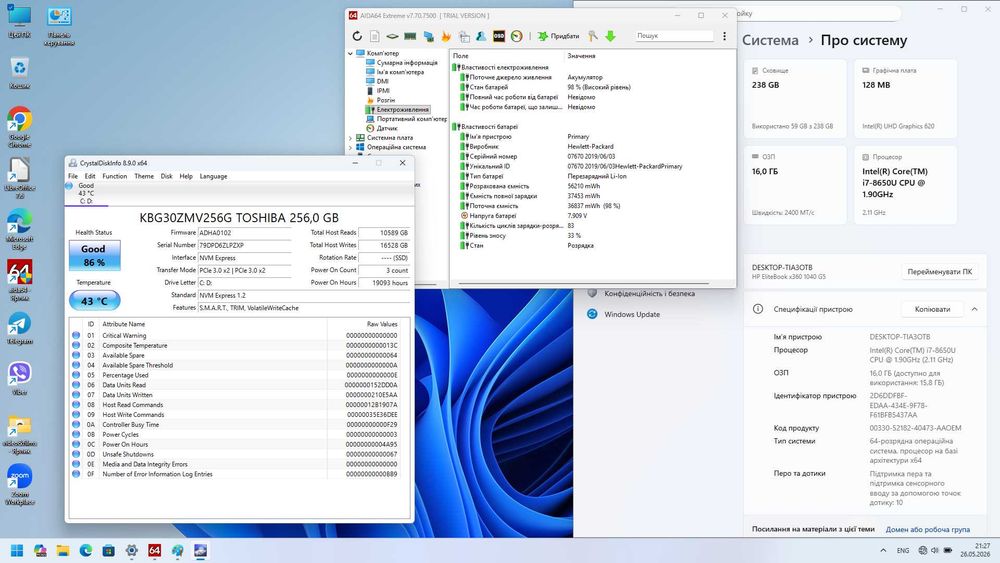Expand the Системна плата tree node
This screenshot has height=563, width=1000.
[x=350, y=138]
